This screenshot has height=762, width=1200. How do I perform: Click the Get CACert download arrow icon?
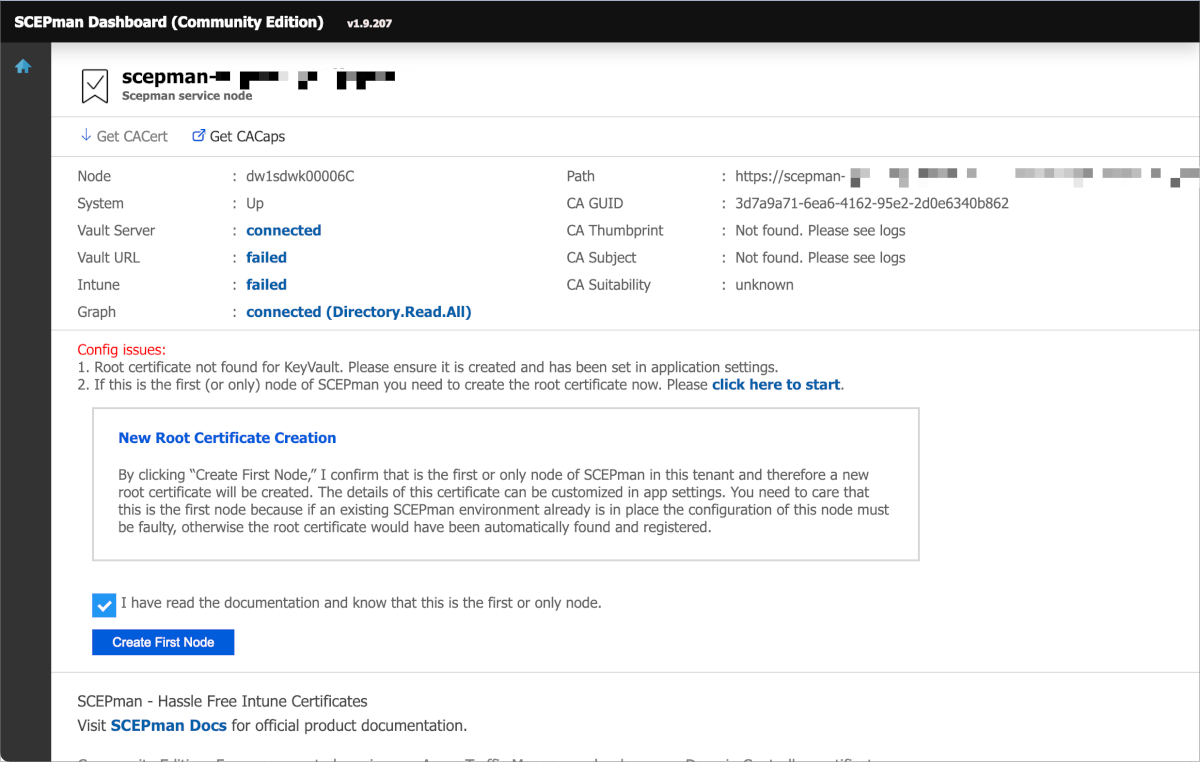pos(85,136)
